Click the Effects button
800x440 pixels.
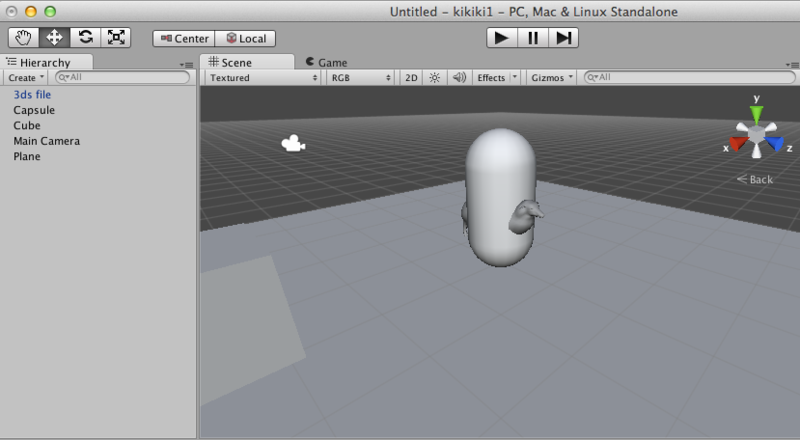coord(491,78)
